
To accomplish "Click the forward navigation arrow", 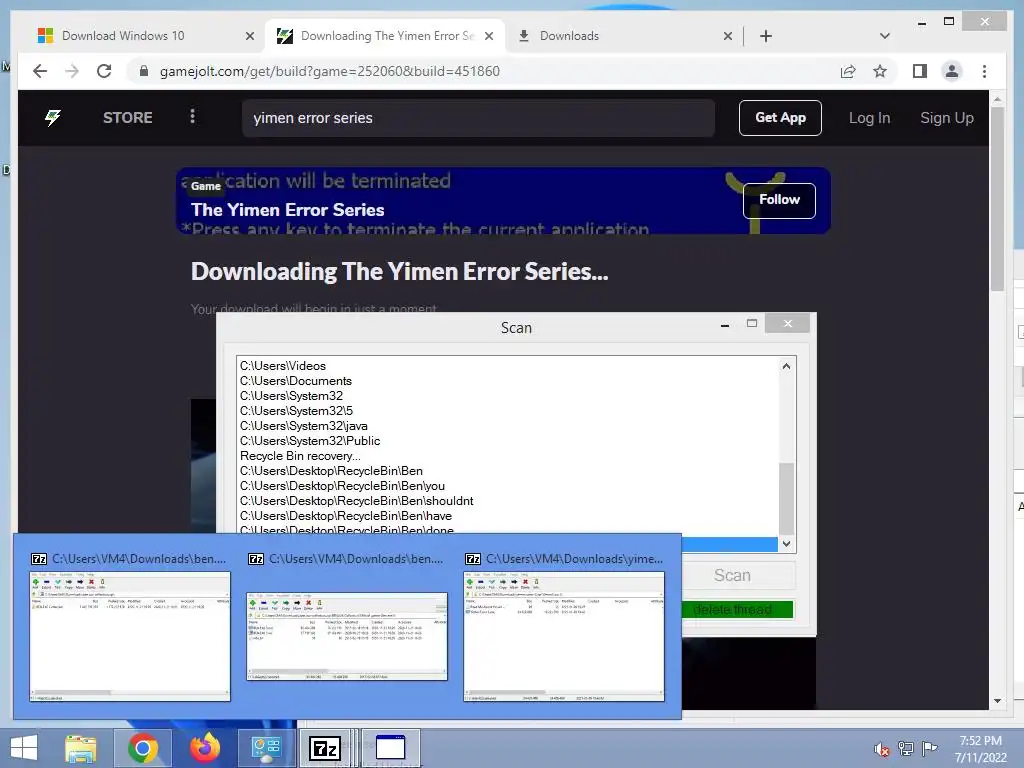I will point(72,71).
